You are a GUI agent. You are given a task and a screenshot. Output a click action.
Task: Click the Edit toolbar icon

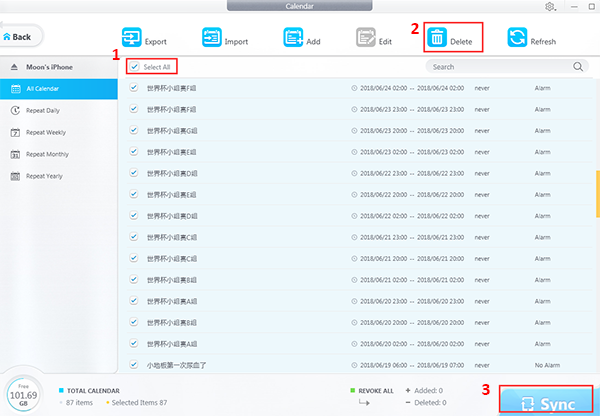tap(366, 37)
